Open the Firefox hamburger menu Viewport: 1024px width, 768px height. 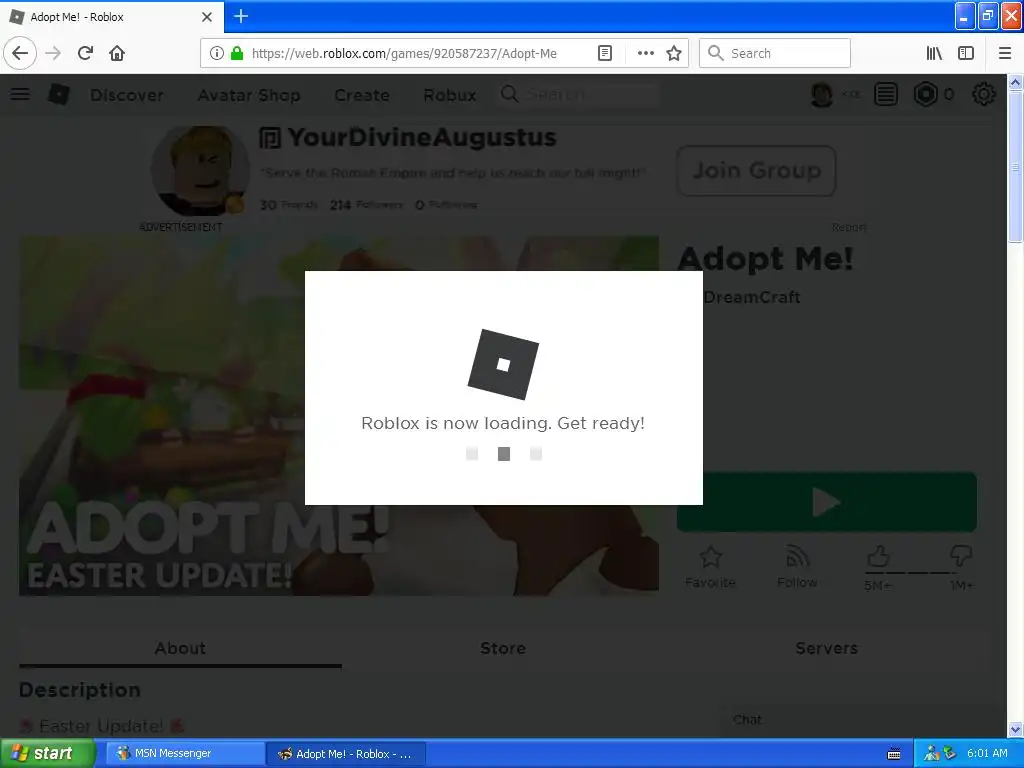[x=1004, y=53]
